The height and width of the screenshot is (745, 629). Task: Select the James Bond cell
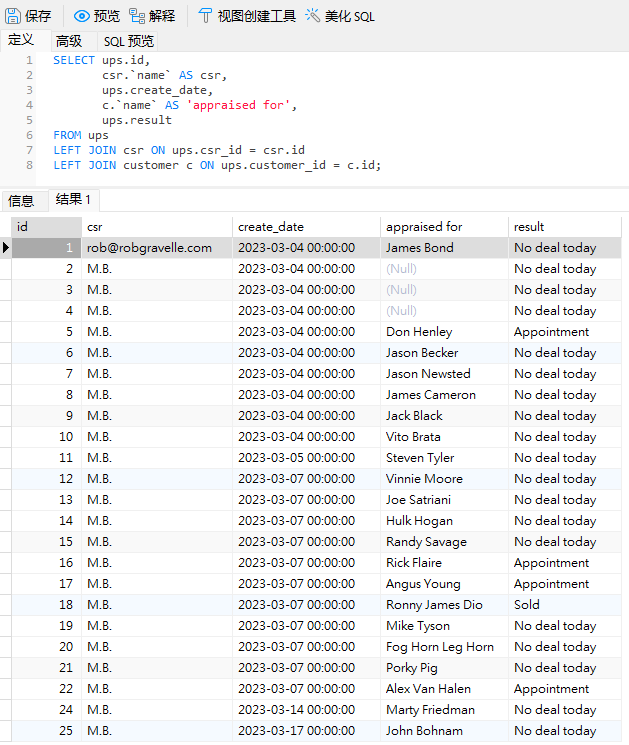444,248
